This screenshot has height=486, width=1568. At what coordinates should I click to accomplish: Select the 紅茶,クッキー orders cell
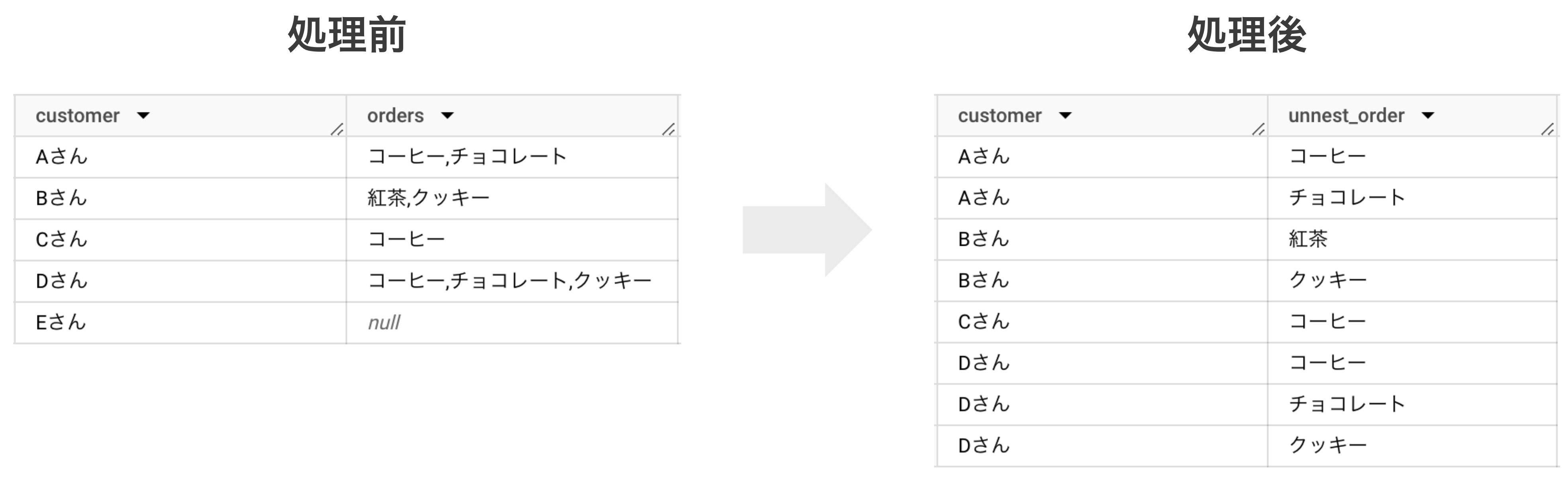click(x=429, y=198)
